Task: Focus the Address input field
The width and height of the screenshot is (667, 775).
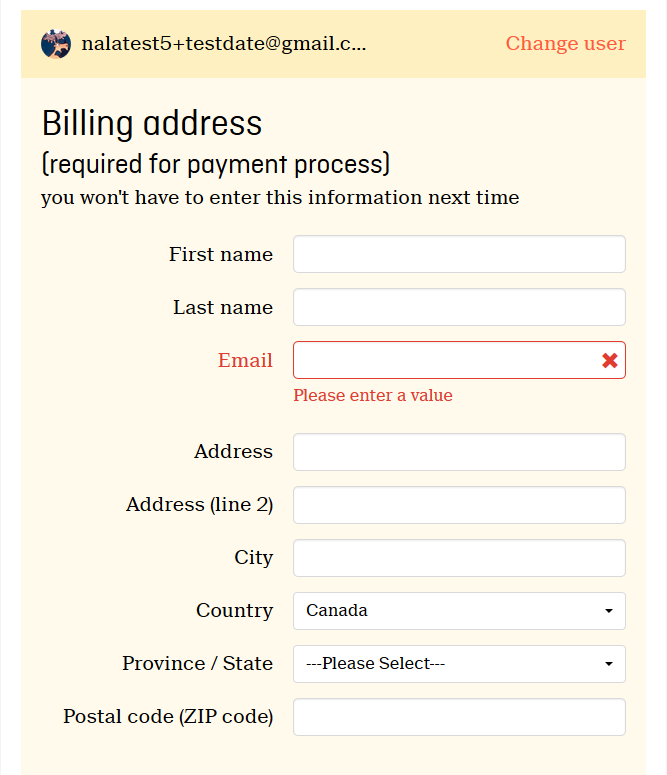Action: (x=459, y=452)
